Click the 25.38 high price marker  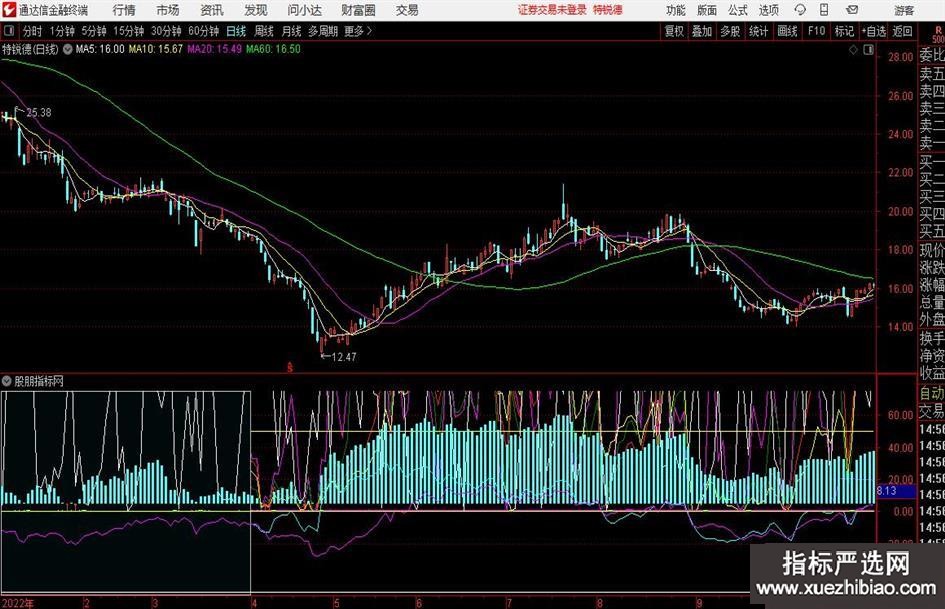tap(39, 113)
